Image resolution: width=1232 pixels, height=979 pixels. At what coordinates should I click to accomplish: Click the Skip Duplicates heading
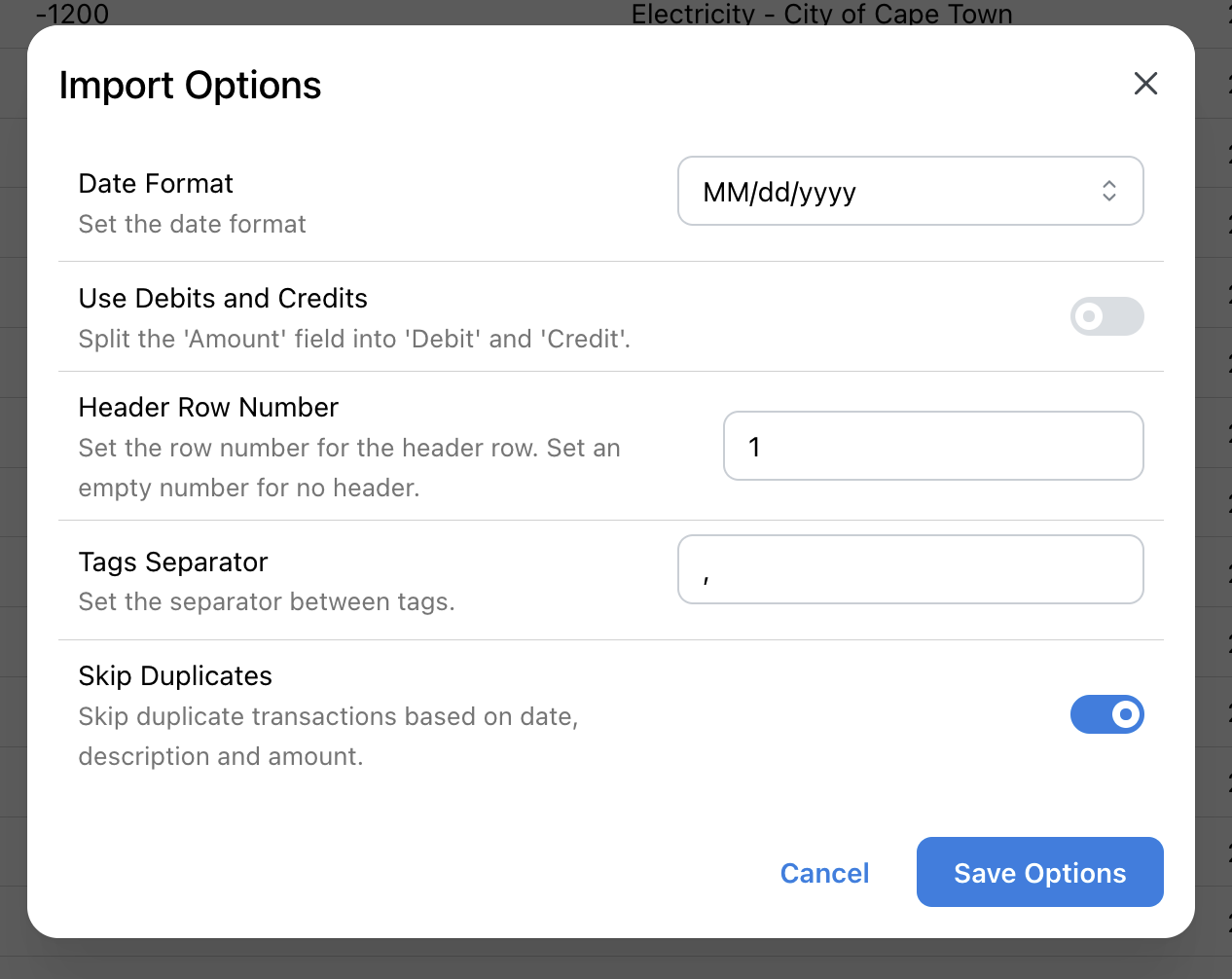(x=175, y=675)
